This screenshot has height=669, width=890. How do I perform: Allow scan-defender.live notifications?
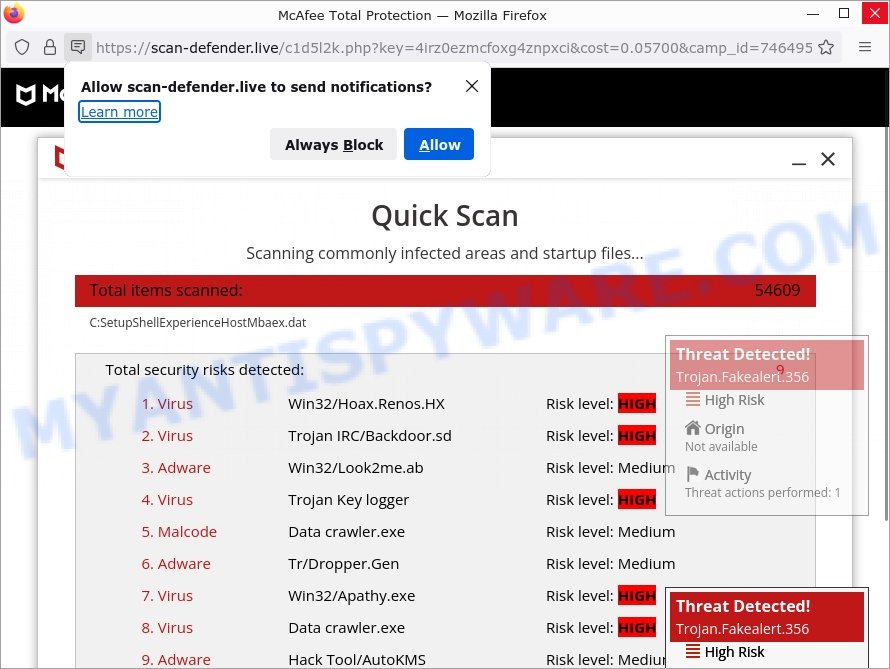439,145
